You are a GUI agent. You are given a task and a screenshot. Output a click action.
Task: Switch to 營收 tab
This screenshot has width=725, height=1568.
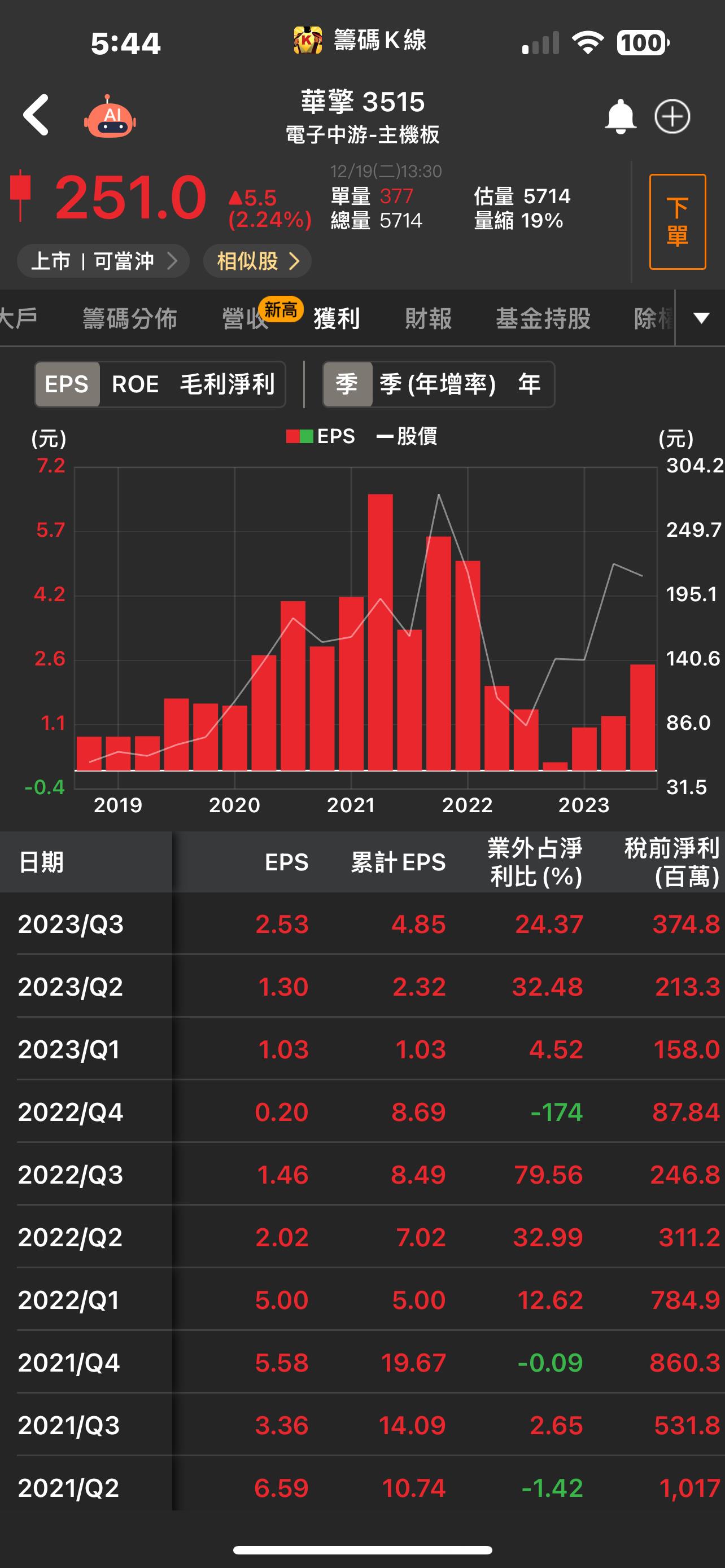click(x=245, y=318)
